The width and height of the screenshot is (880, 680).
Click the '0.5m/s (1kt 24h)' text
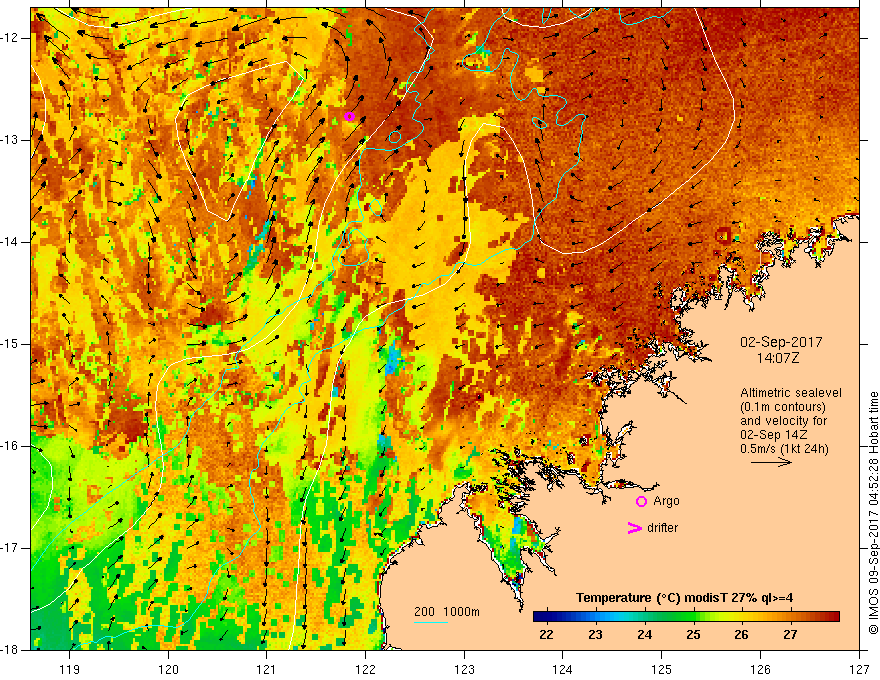[x=784, y=449]
